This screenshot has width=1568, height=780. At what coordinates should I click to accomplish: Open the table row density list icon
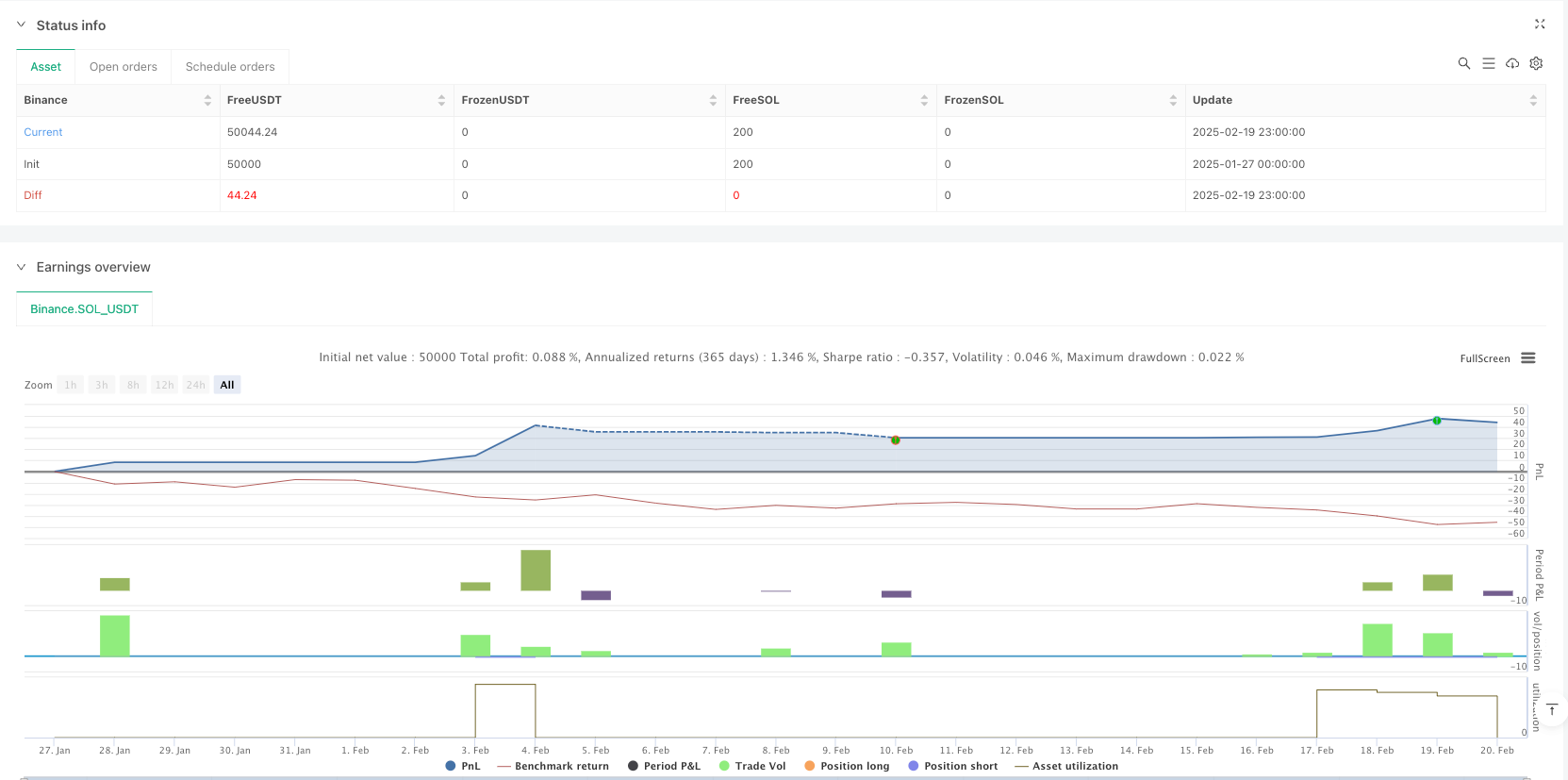click(x=1488, y=63)
